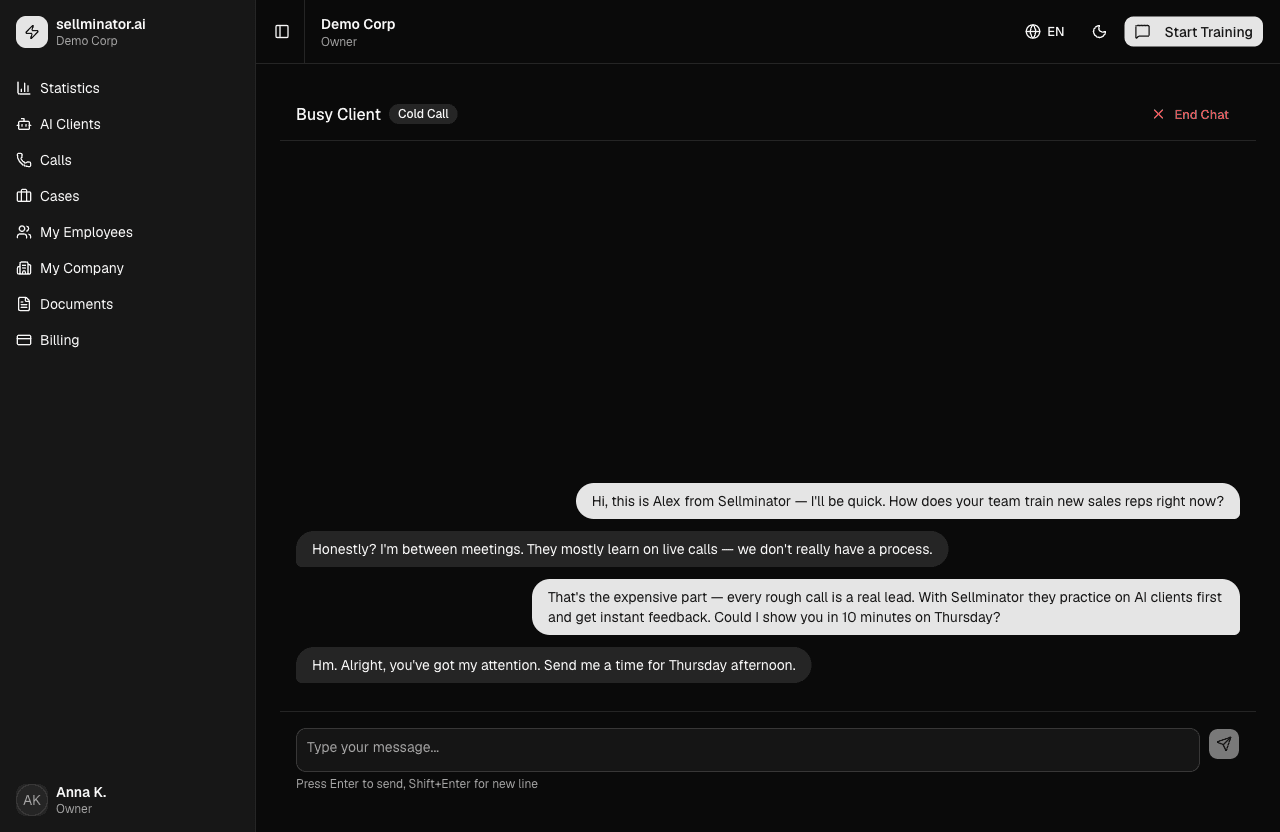Viewport: 1280px width, 832px height.
Task: Click the reply "Hm. Alright, you've got my attention"
Action: point(554,665)
